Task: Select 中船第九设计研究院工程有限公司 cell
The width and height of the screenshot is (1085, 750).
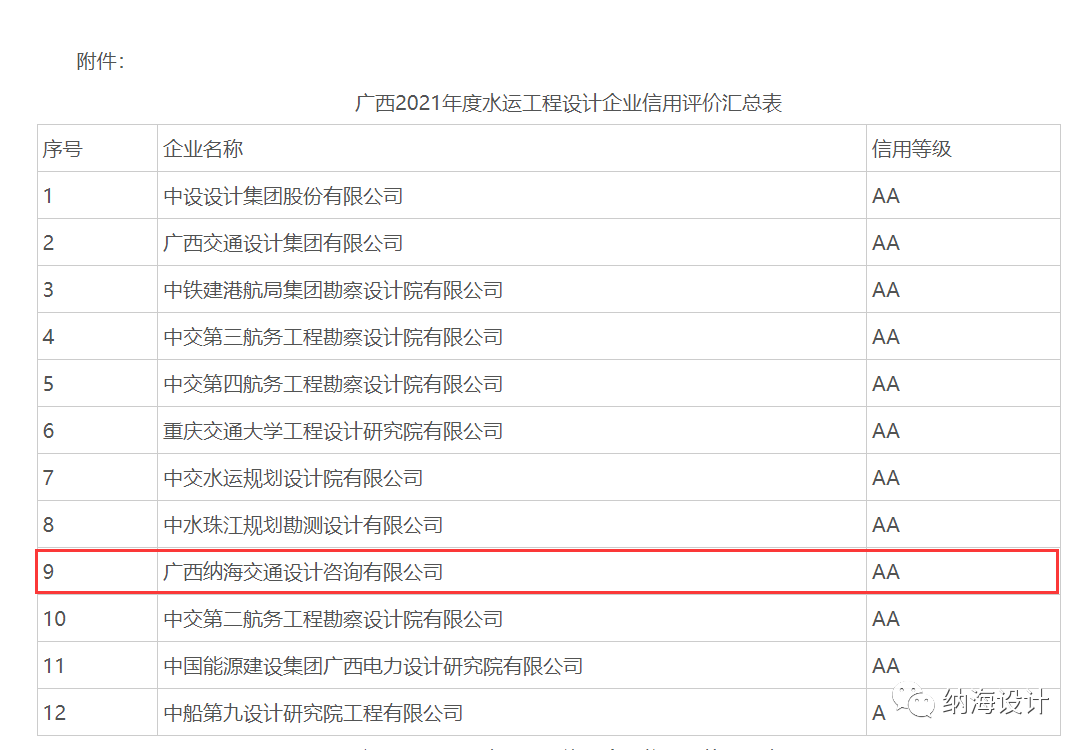Action: 313,713
